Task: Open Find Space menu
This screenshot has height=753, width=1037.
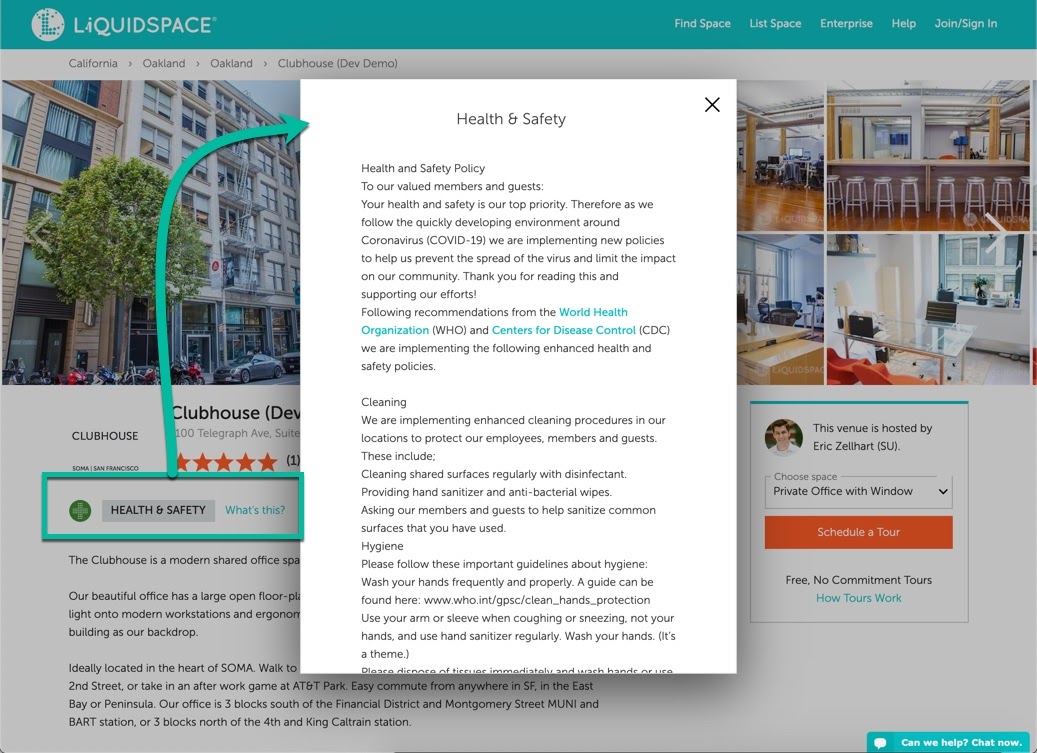Action: (x=702, y=24)
